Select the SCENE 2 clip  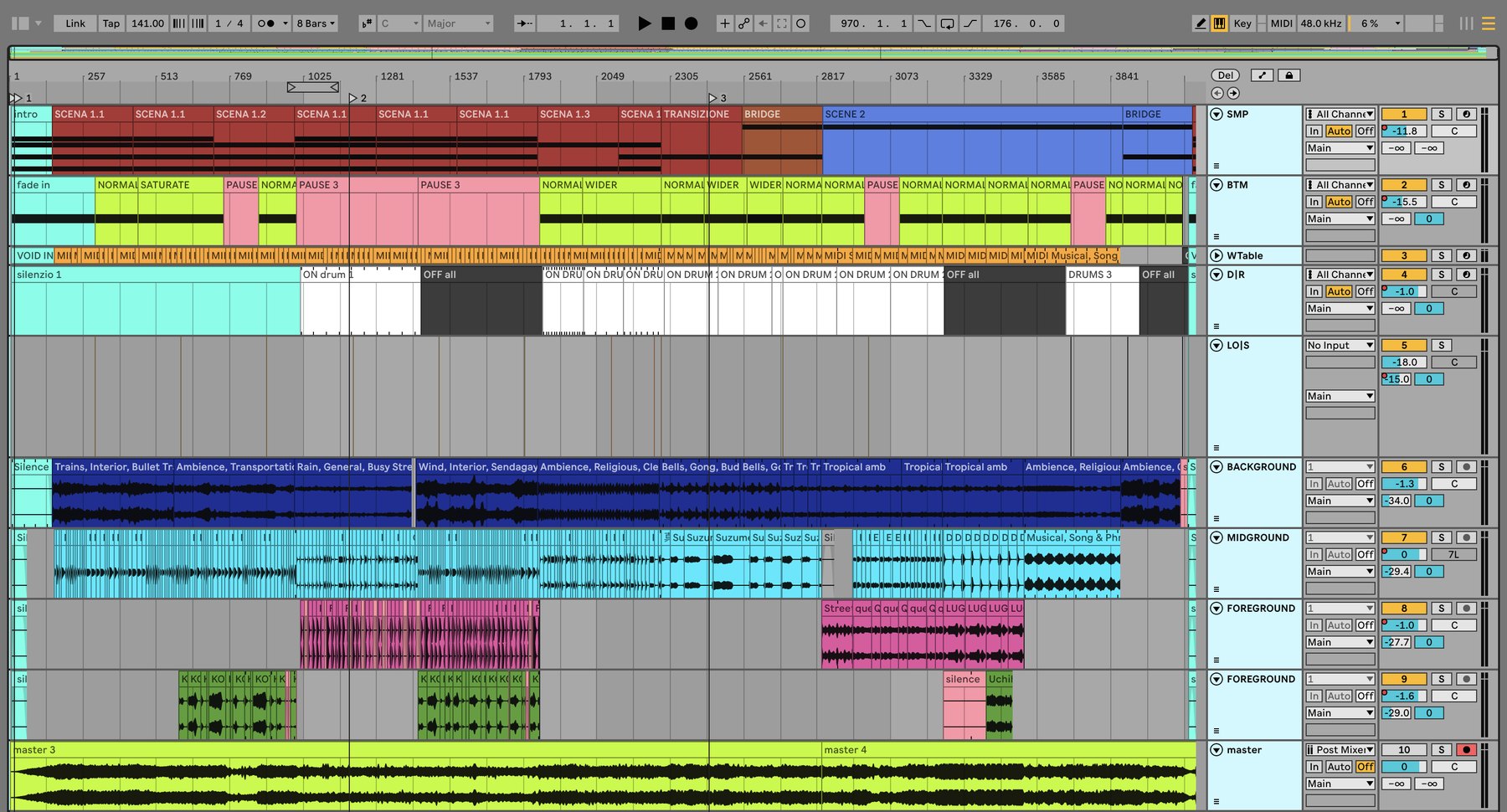pos(972,114)
